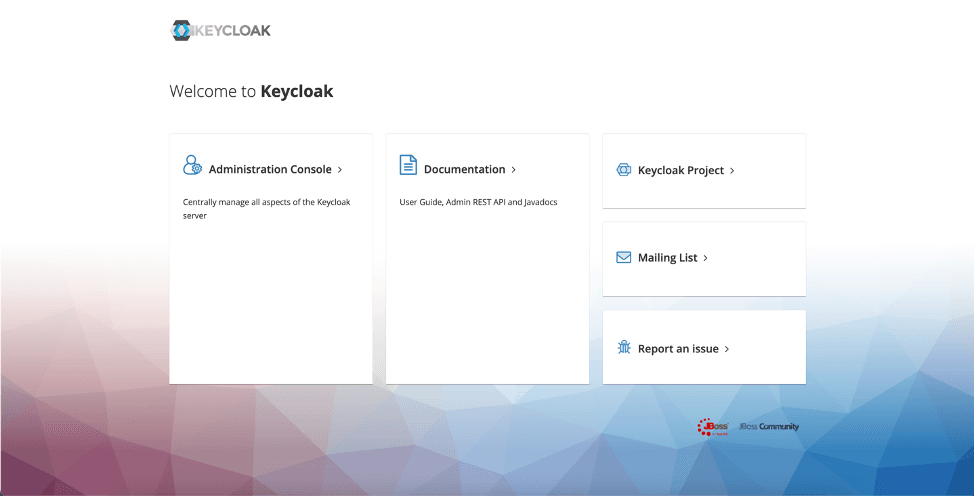Image resolution: width=974 pixels, height=497 pixels.
Task: Click chevron next to Keycloak Project
Action: tap(732, 171)
